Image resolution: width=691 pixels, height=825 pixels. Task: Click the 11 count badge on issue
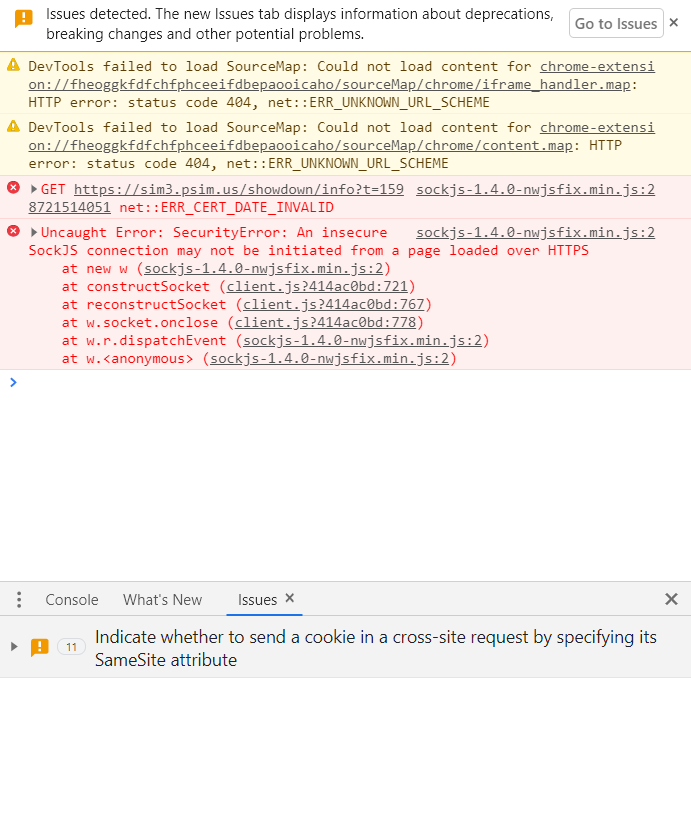click(x=71, y=647)
